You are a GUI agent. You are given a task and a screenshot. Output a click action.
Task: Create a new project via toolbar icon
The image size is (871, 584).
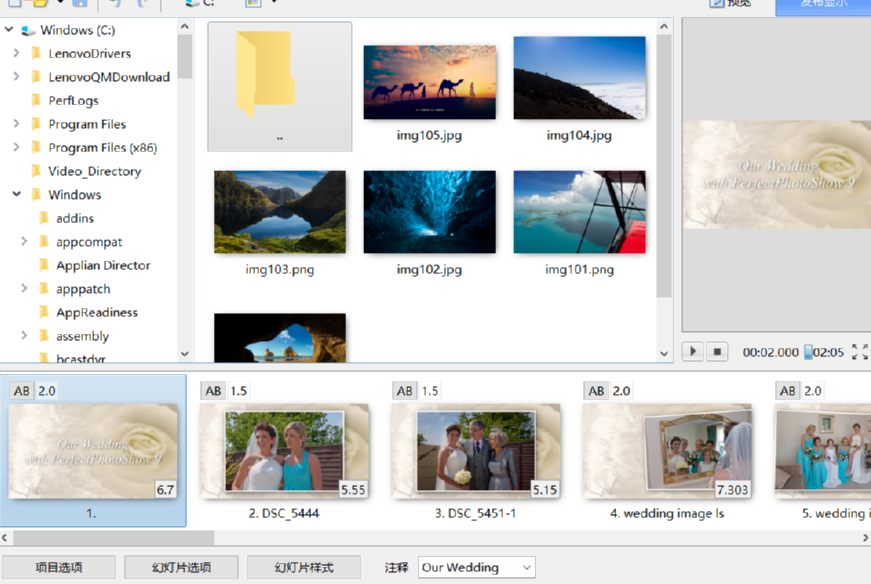(x=13, y=5)
